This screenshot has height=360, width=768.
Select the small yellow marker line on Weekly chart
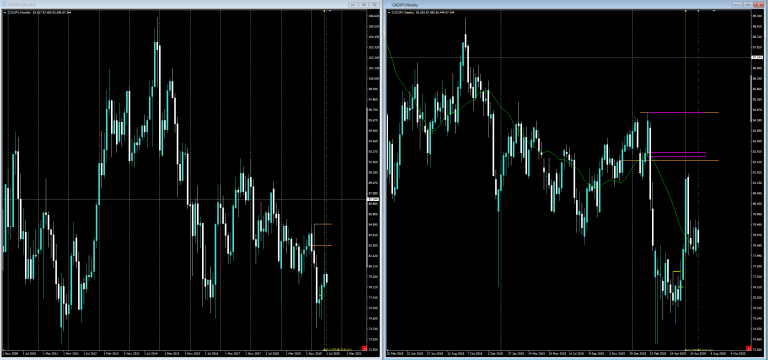(x=676, y=271)
